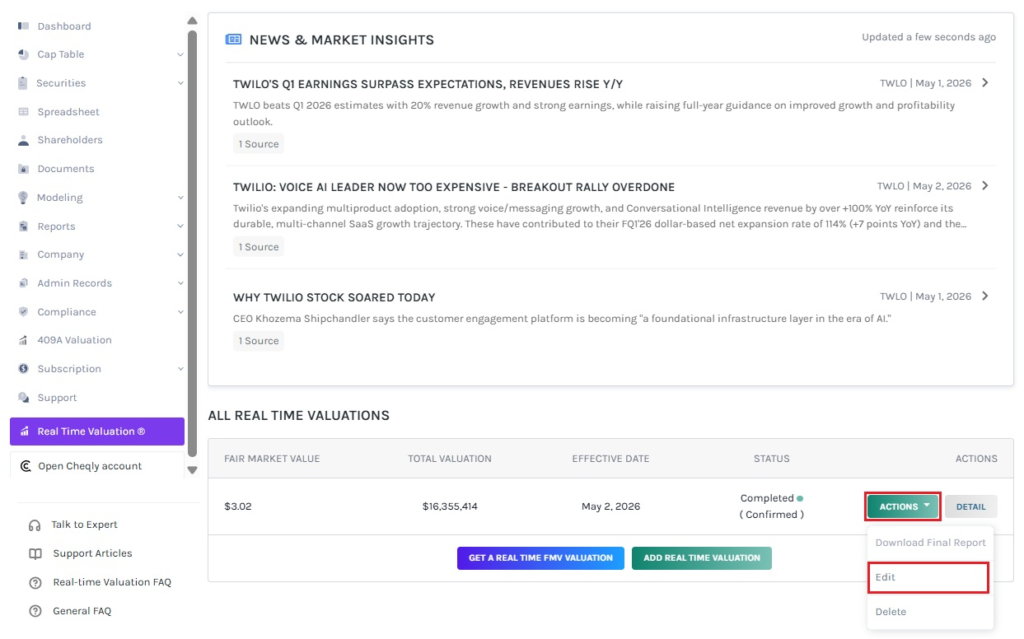View 1 Source for Stock Soared article
This screenshot has width=1024, height=639.
pos(259,340)
